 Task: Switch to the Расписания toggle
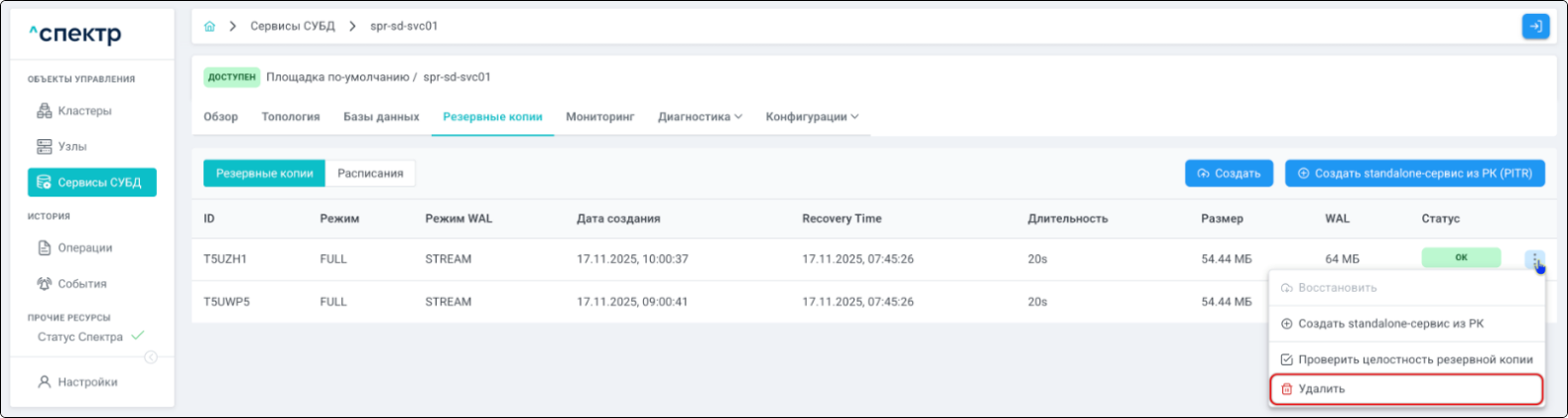coord(370,174)
